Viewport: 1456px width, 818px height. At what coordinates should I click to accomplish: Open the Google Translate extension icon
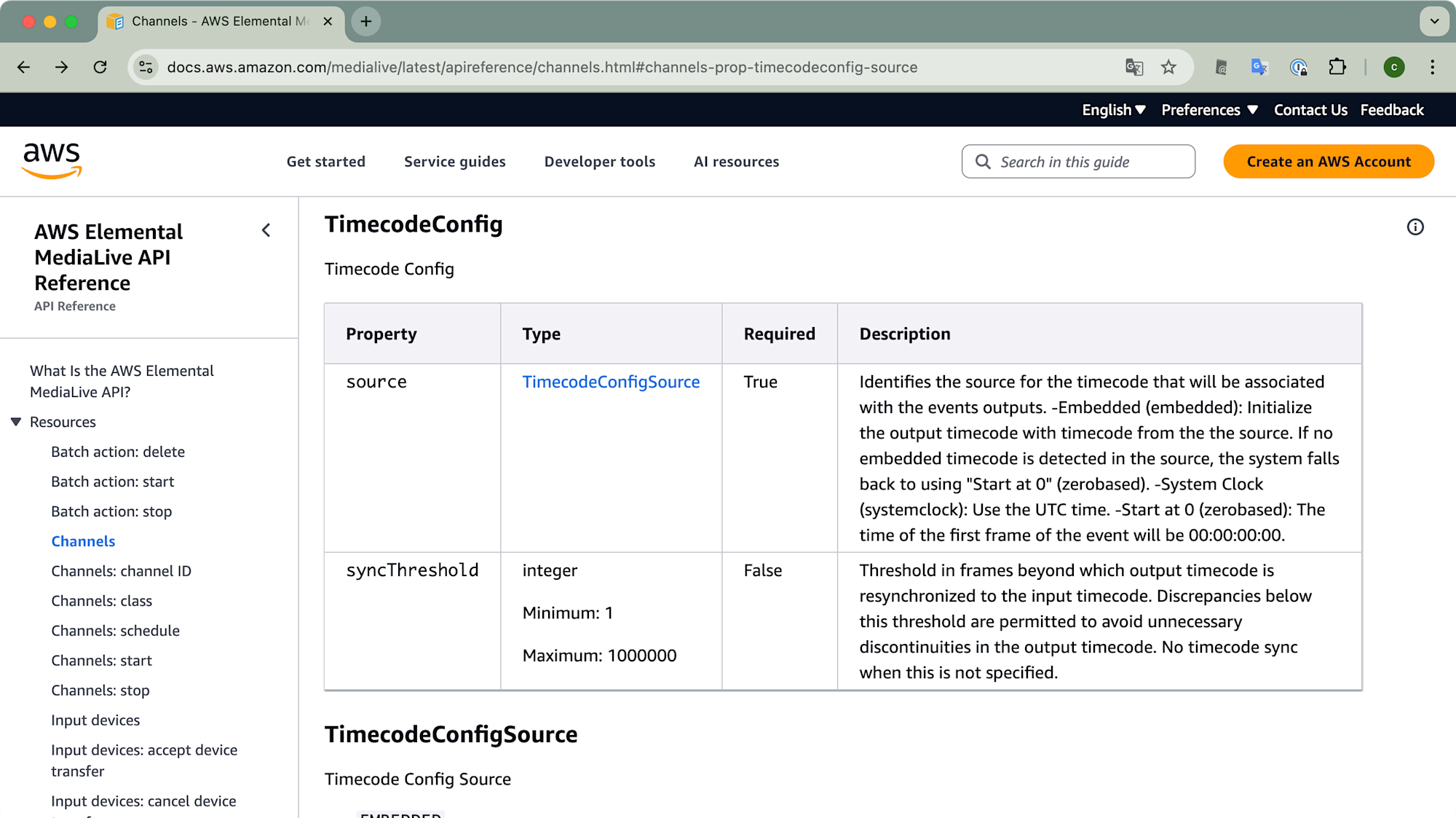[1259, 67]
